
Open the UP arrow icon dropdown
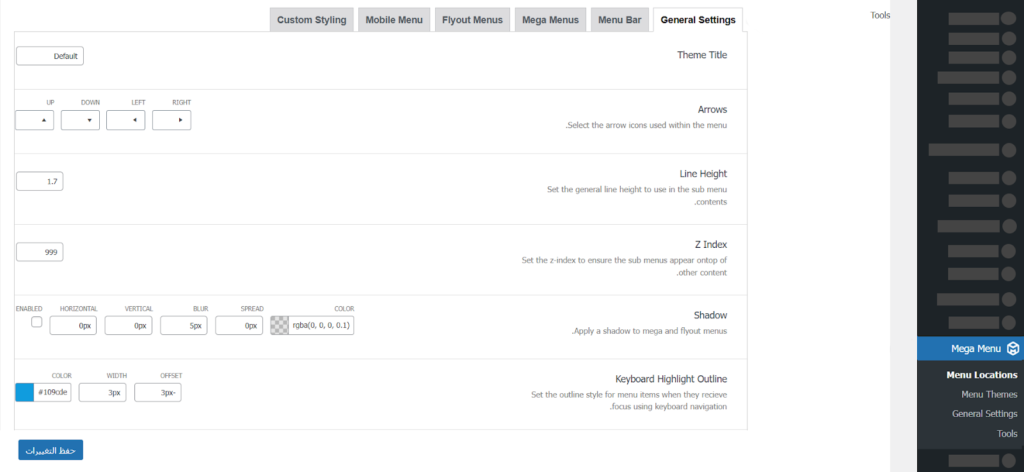coord(35,120)
